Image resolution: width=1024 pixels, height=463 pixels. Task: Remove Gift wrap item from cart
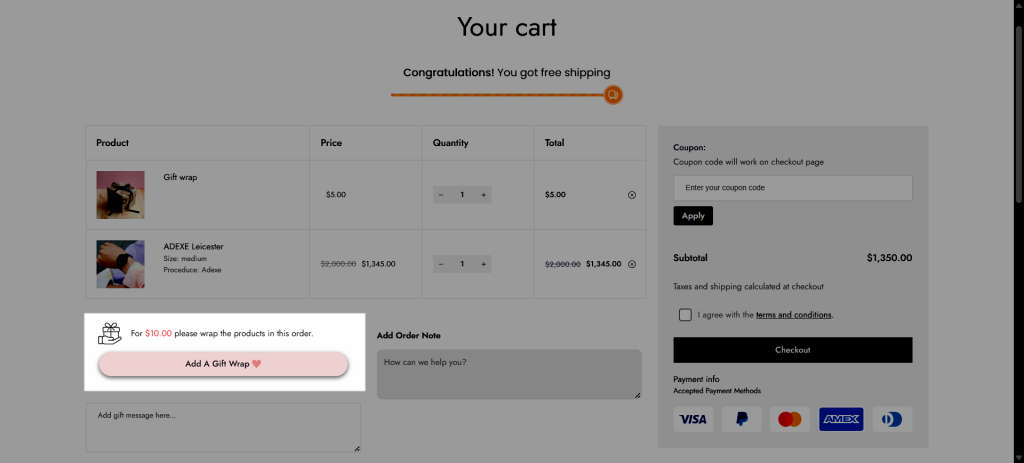(632, 195)
